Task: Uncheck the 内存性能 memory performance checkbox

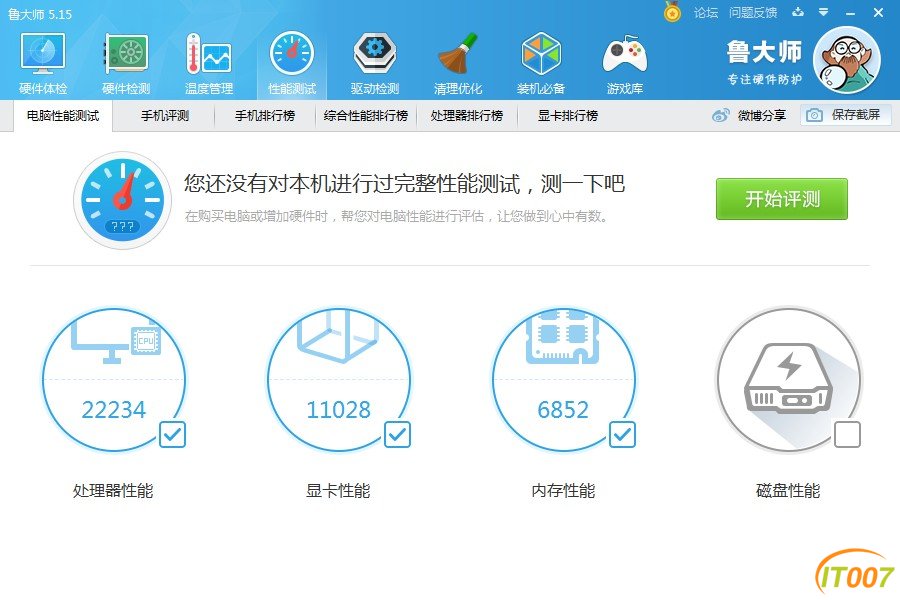Action: click(623, 435)
